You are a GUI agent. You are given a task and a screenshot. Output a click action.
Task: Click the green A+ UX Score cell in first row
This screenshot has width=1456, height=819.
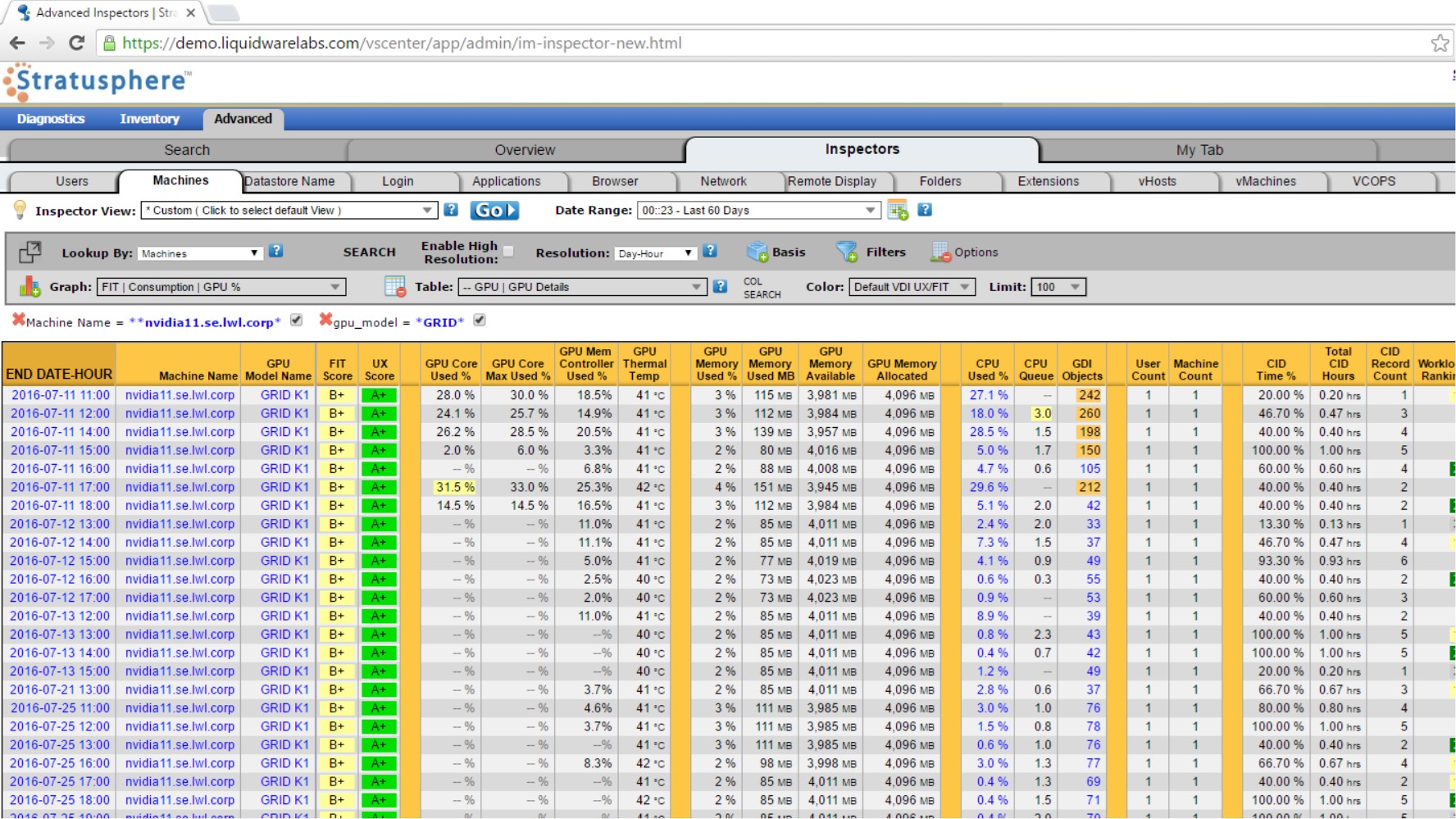[x=379, y=395]
